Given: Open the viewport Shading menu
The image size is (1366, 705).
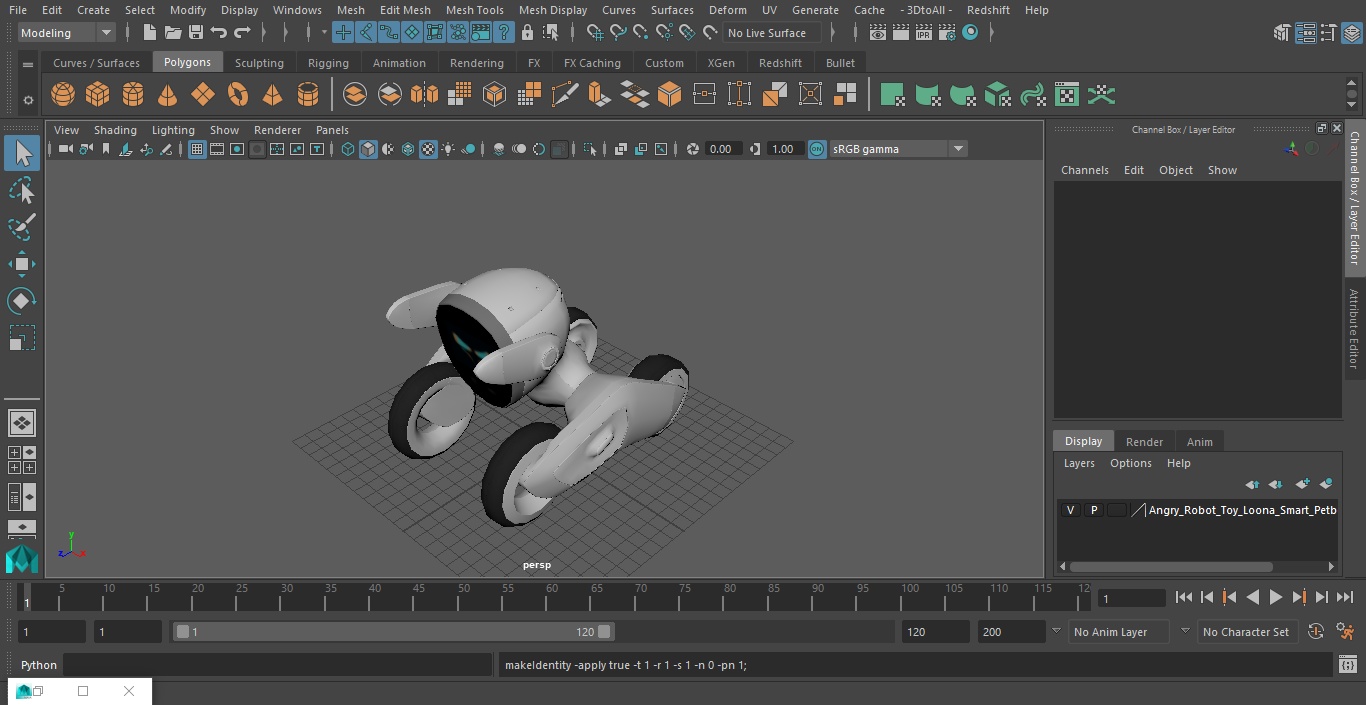Looking at the screenshot, I should (x=115, y=130).
